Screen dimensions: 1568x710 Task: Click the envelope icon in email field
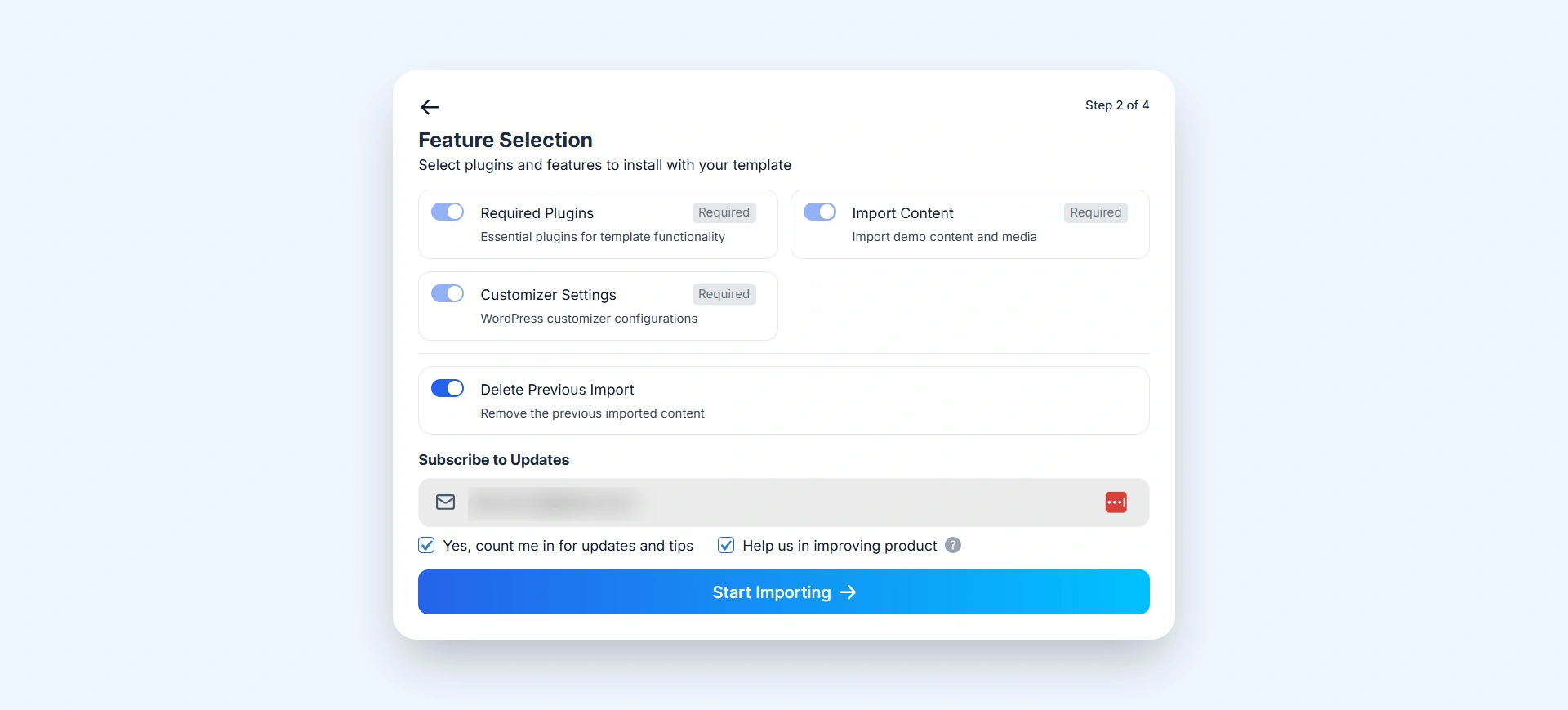pos(445,502)
